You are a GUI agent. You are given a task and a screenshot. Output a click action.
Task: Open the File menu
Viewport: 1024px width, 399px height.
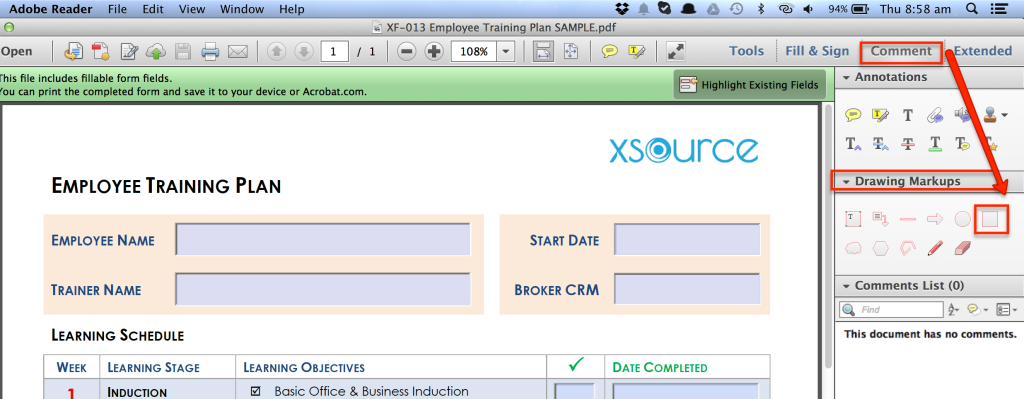click(118, 9)
